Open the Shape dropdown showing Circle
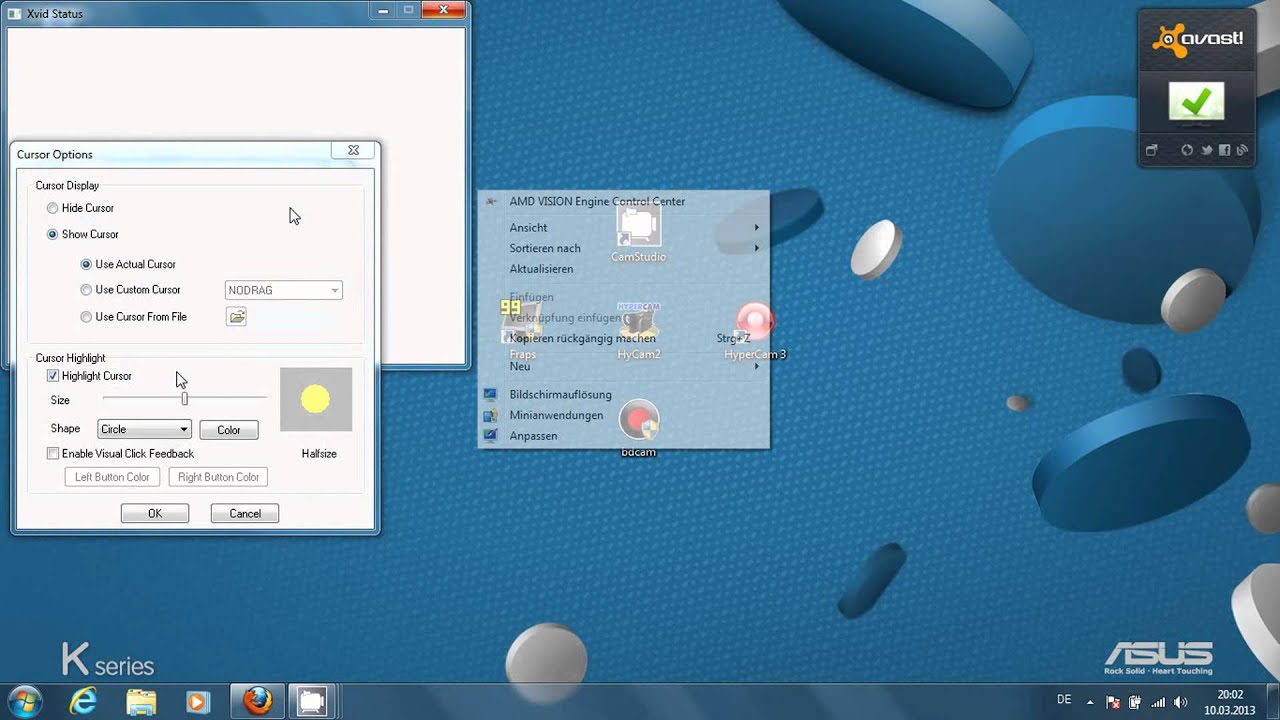This screenshot has width=1280, height=720. (x=144, y=429)
